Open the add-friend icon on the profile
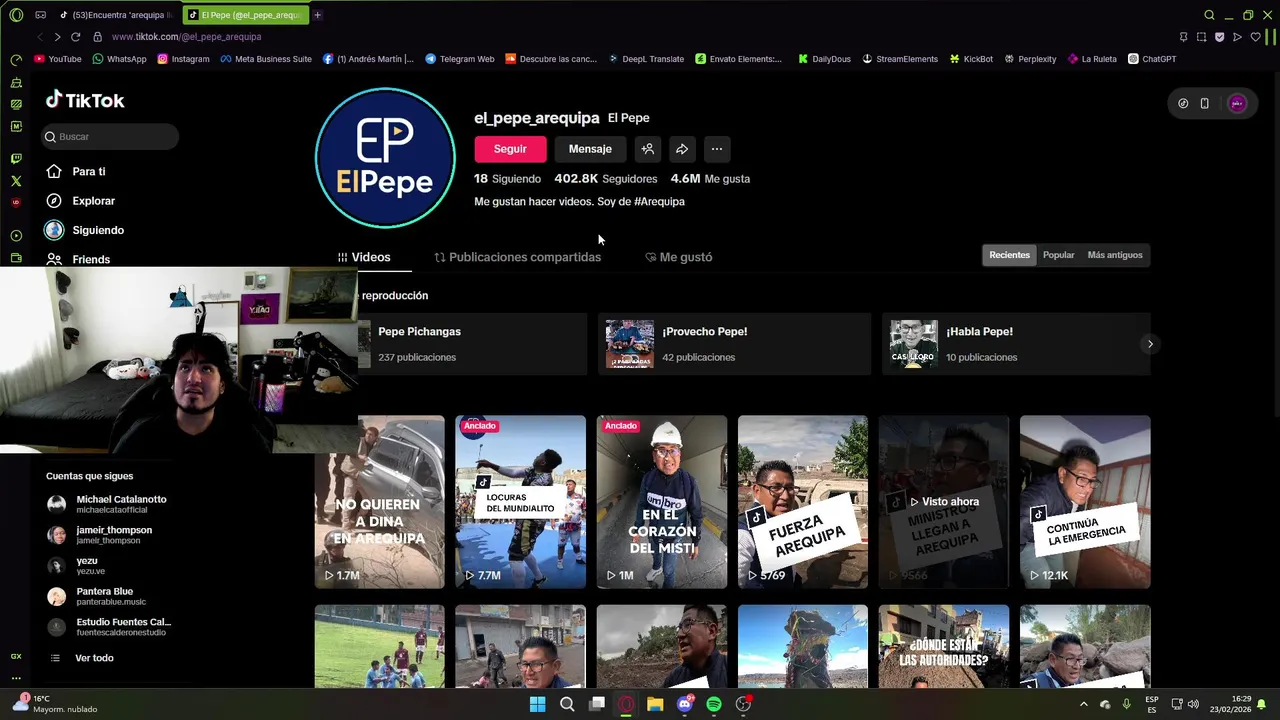 coord(648,149)
